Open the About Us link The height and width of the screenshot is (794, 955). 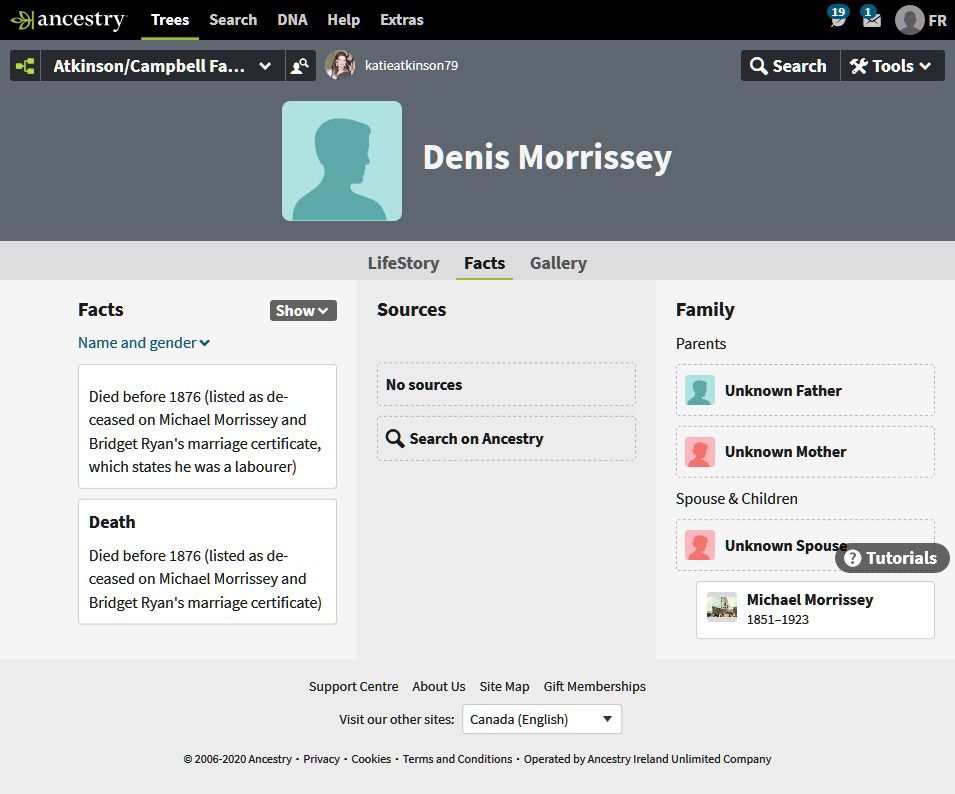tap(439, 686)
